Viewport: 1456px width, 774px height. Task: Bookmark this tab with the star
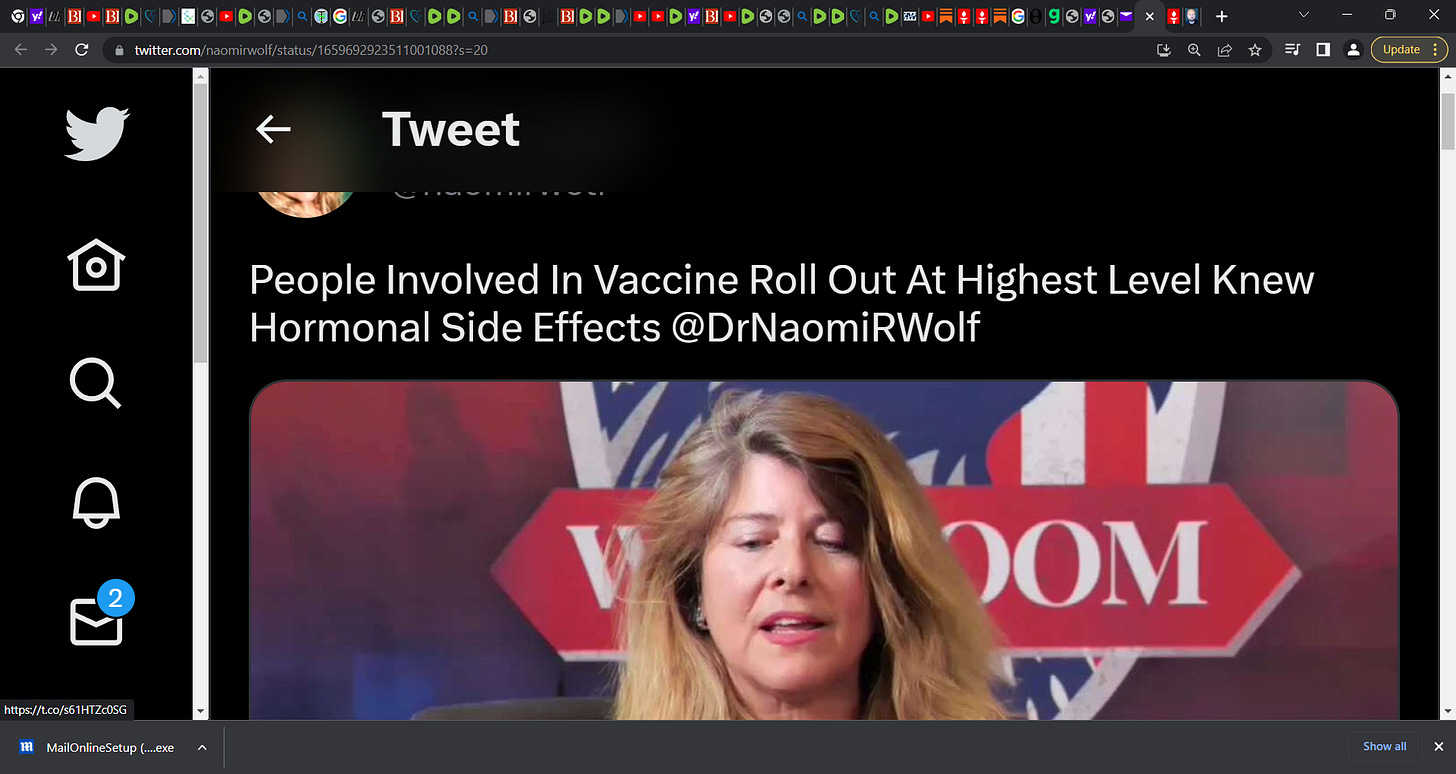coord(1254,49)
